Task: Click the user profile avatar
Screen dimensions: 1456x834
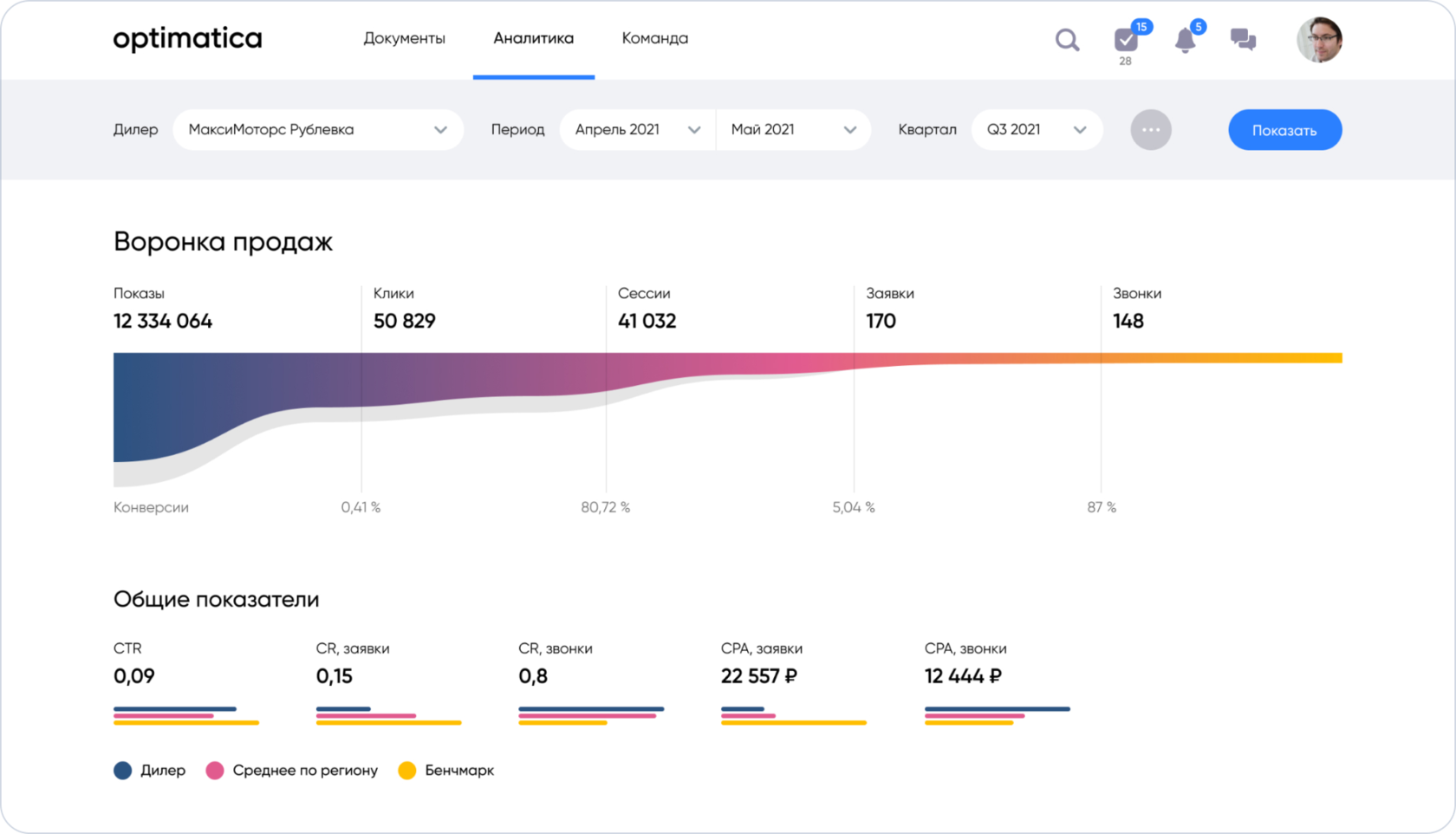Action: pyautogui.click(x=1318, y=40)
